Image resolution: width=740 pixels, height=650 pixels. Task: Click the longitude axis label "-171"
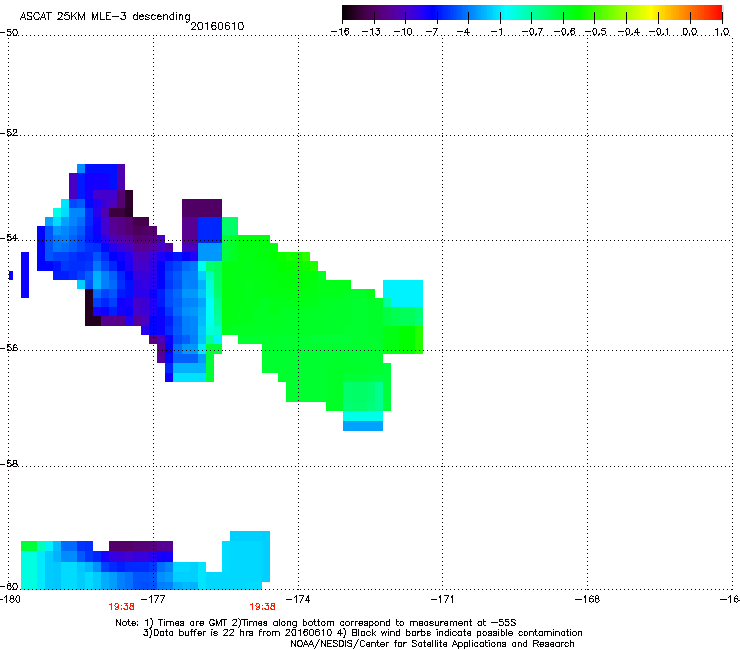pos(443,599)
